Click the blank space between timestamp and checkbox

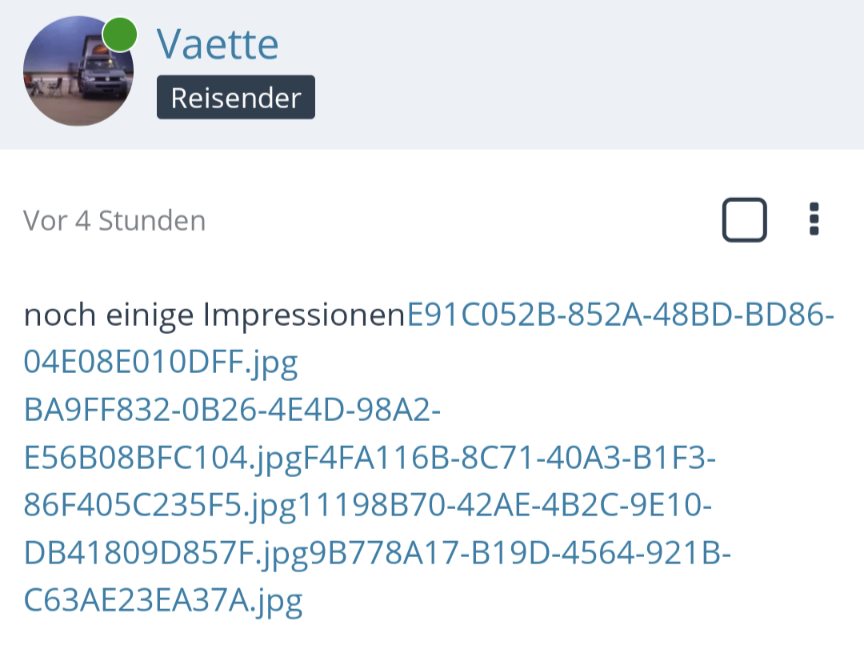coord(460,220)
